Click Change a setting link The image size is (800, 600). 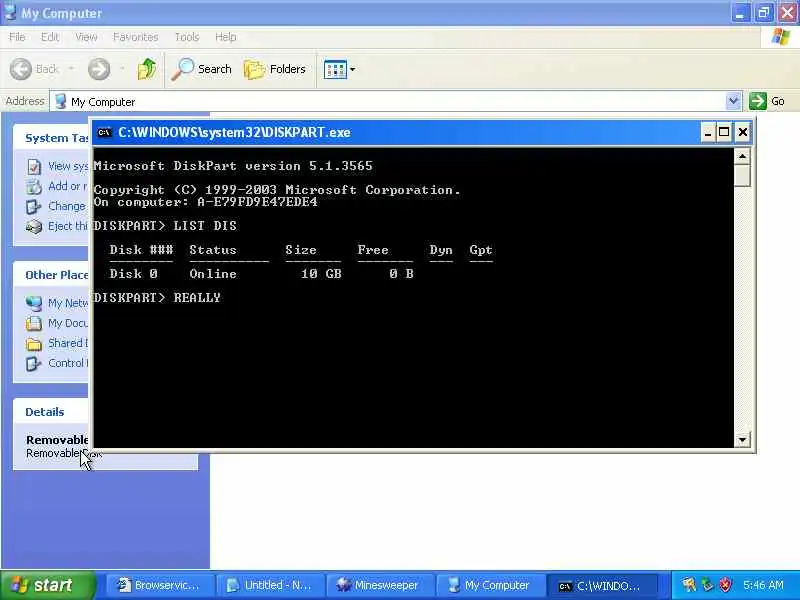coord(67,206)
